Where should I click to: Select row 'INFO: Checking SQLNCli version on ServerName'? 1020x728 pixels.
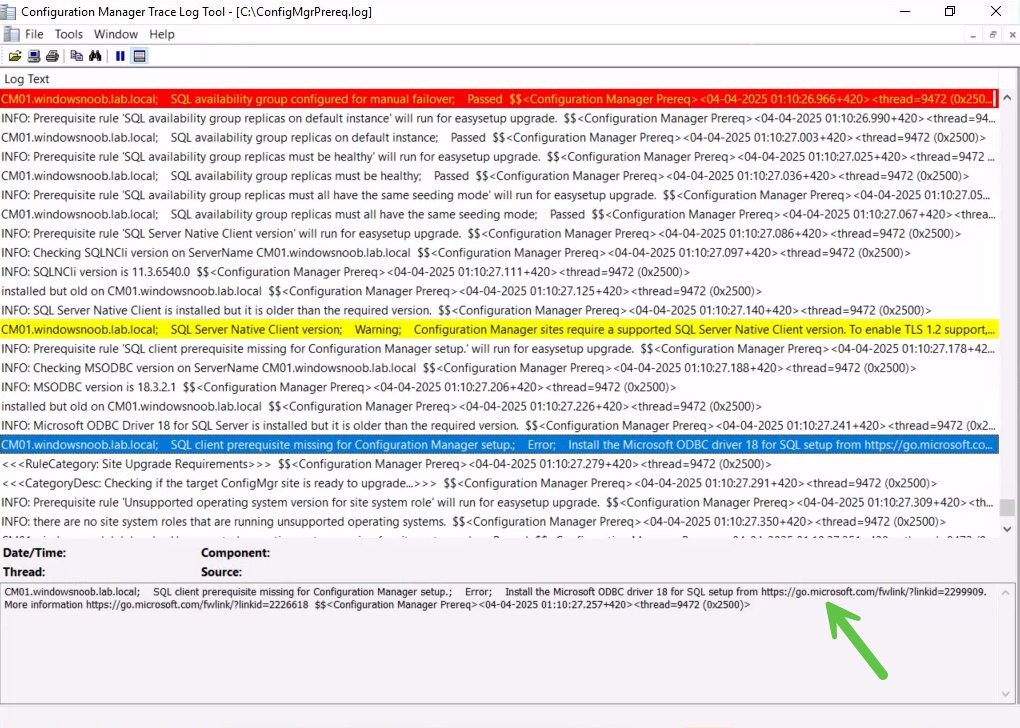pyautogui.click(x=499, y=252)
